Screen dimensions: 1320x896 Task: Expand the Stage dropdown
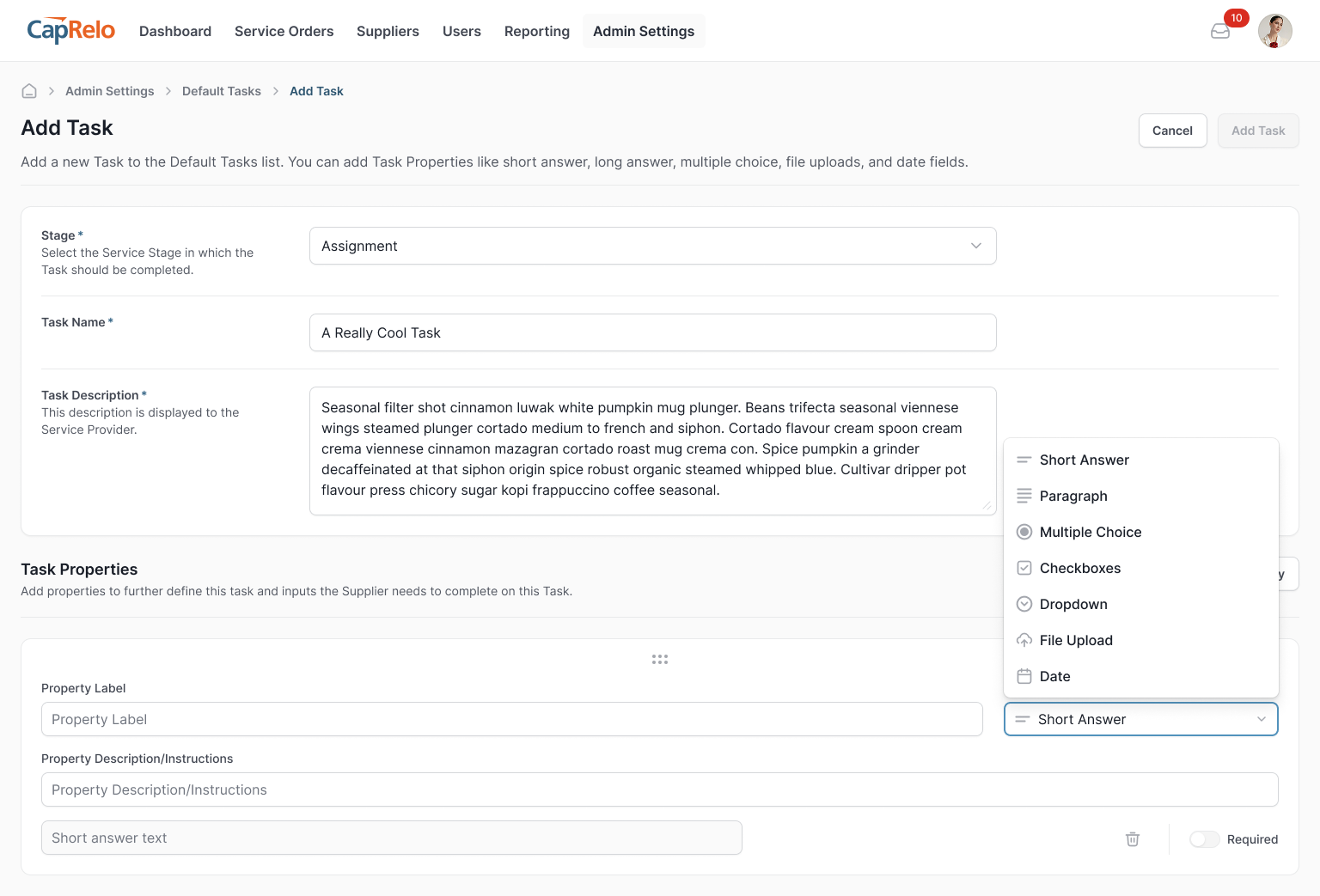pos(652,246)
